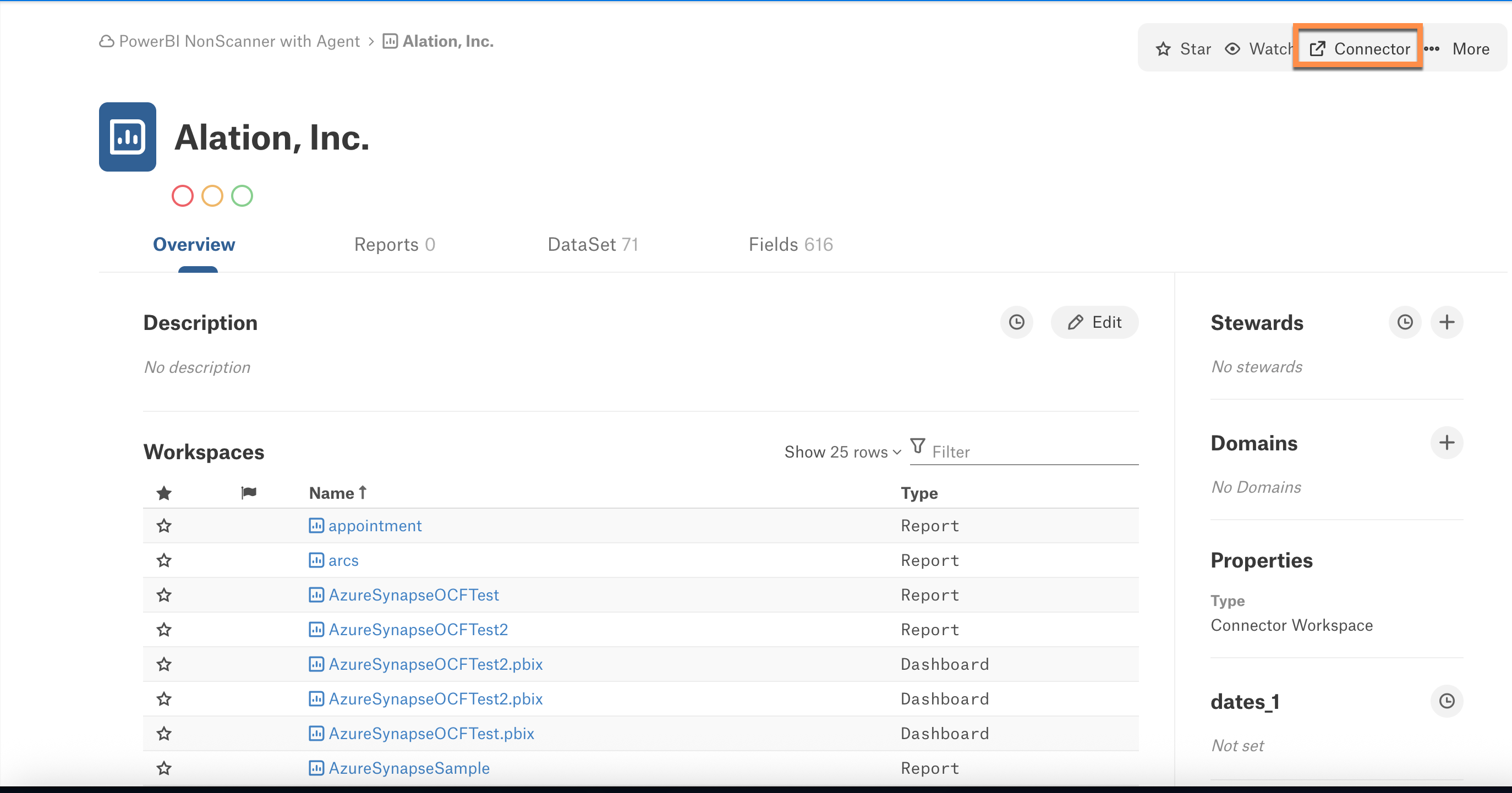View Description edit history clock

pos(1017,322)
